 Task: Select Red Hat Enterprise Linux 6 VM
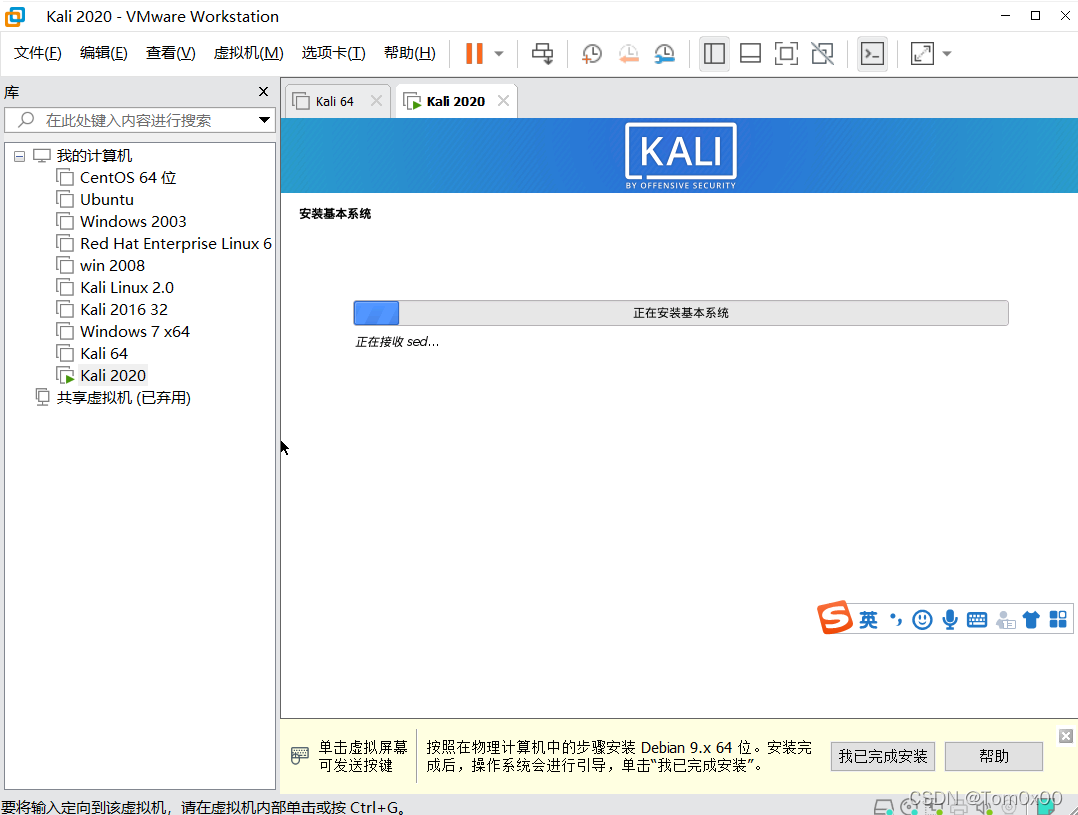pos(175,244)
